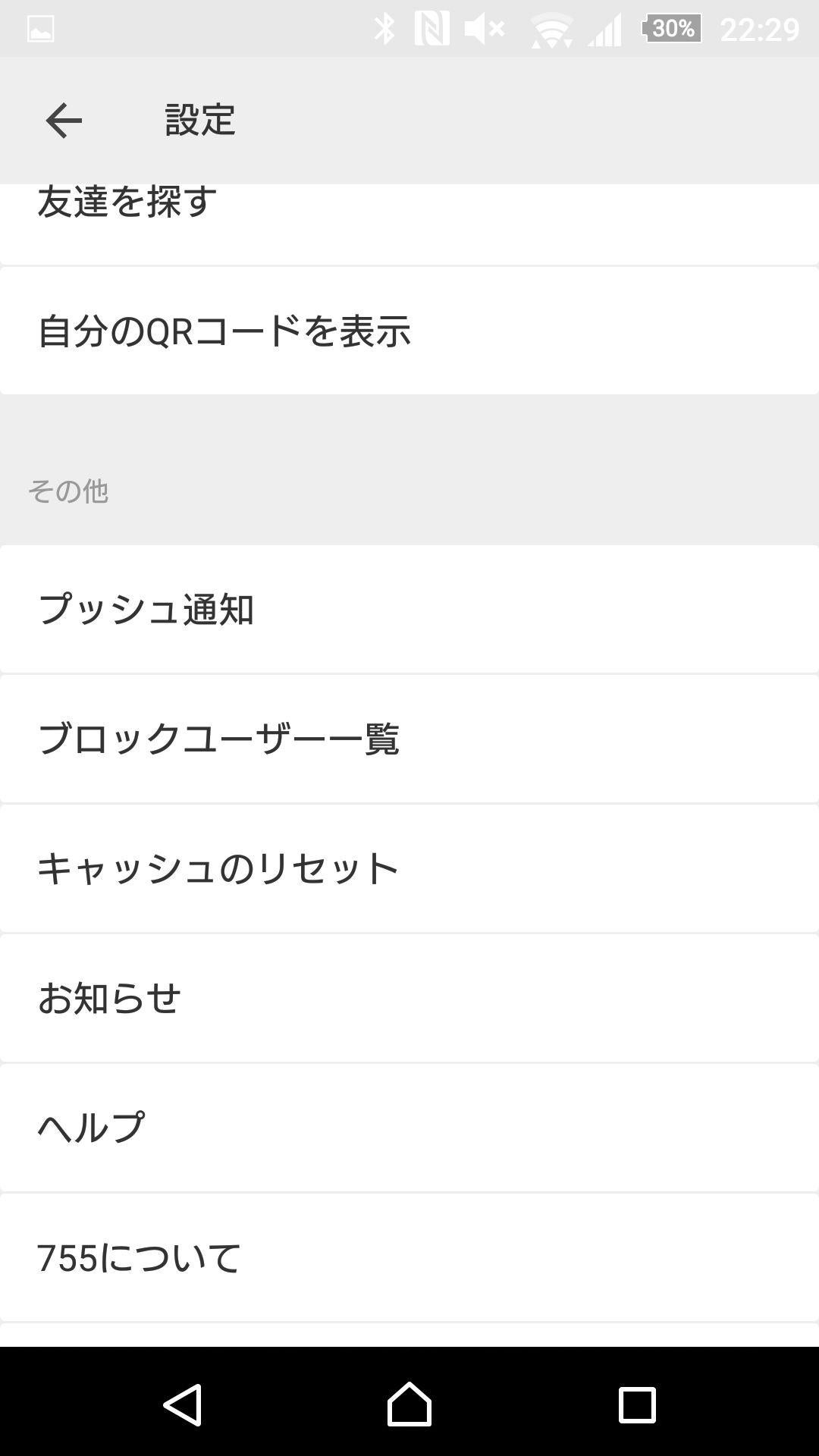819x1456 pixels.
Task: Tap the NFC status icon
Action: coord(431,29)
